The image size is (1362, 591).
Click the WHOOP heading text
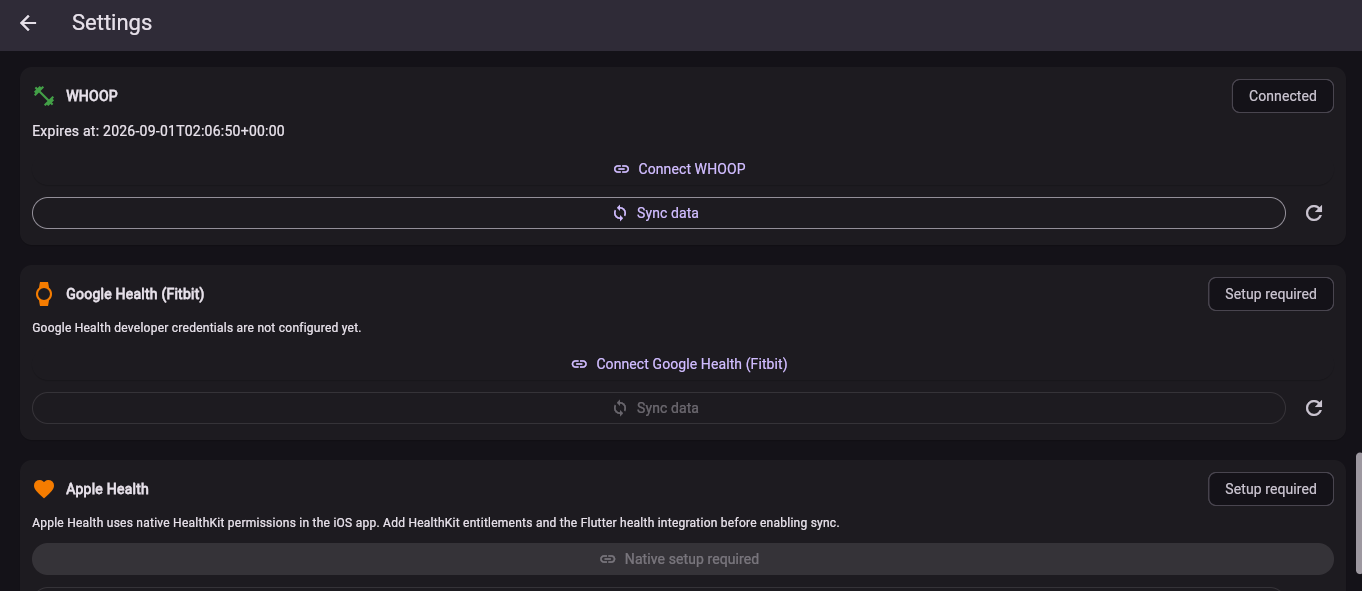[92, 96]
